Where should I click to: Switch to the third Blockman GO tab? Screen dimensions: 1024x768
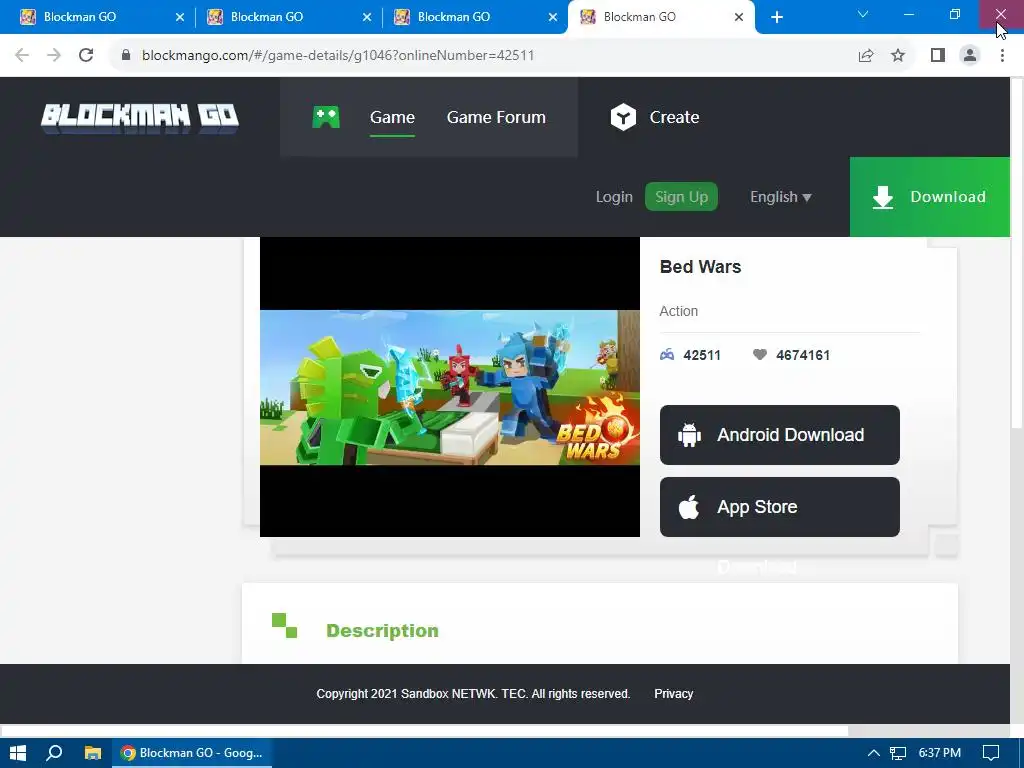pos(475,17)
